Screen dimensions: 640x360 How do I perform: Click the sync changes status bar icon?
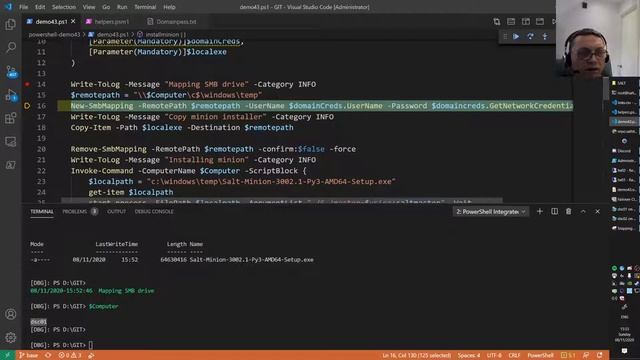tap(48, 355)
